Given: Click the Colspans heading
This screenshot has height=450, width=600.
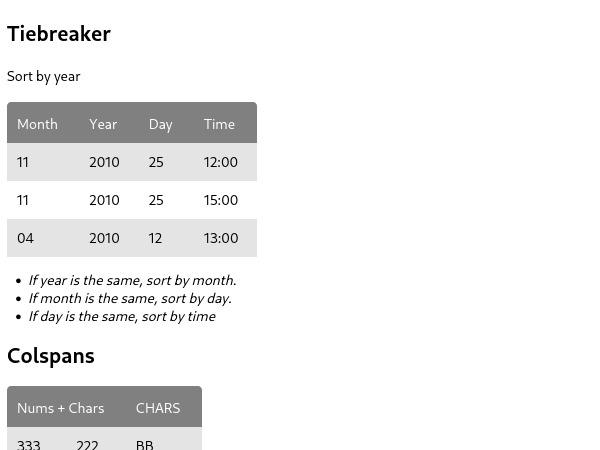Looking at the screenshot, I should [51, 356].
